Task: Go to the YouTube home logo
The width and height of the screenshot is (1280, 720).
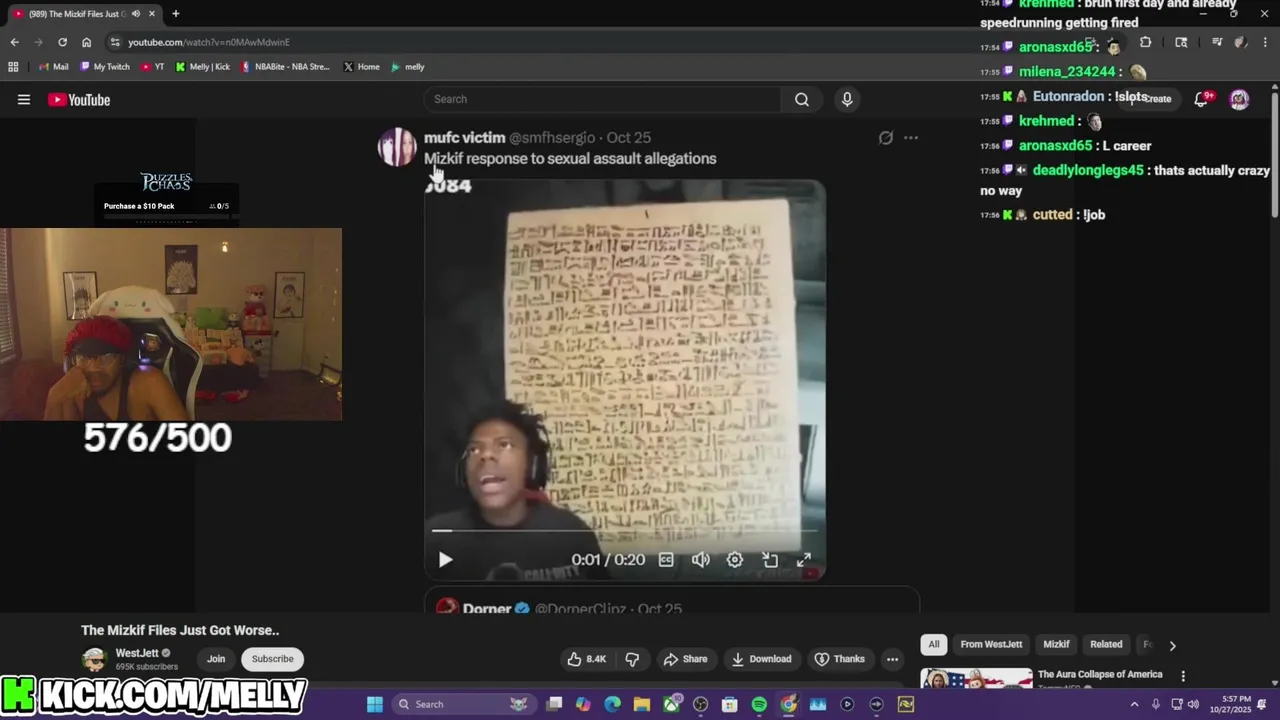Action: 79,99
